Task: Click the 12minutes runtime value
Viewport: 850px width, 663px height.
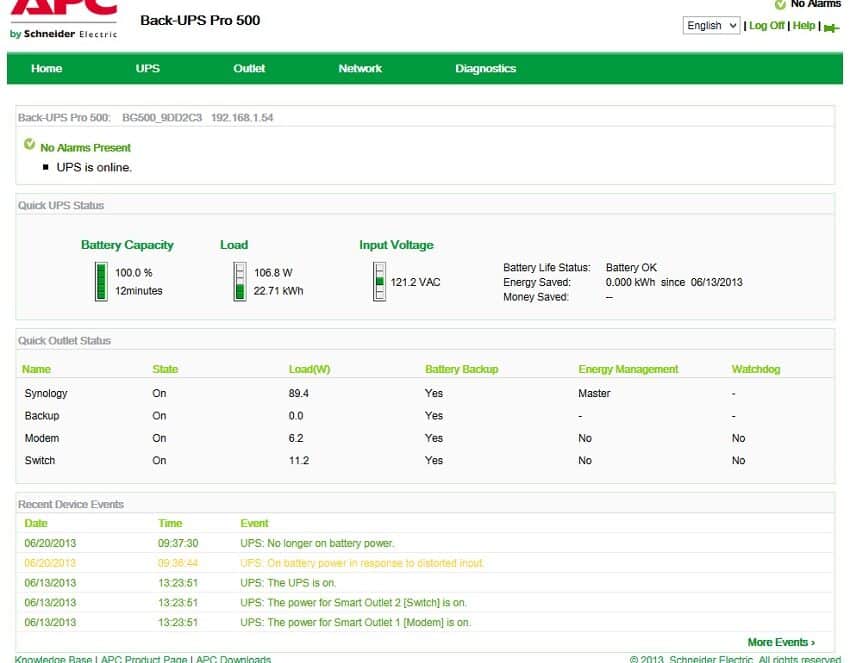Action: pos(139,291)
